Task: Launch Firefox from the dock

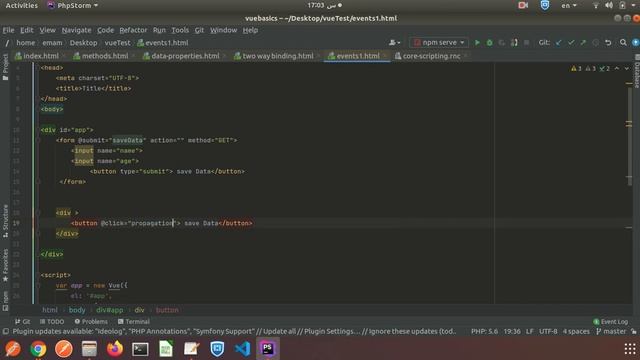Action: (x=115, y=349)
